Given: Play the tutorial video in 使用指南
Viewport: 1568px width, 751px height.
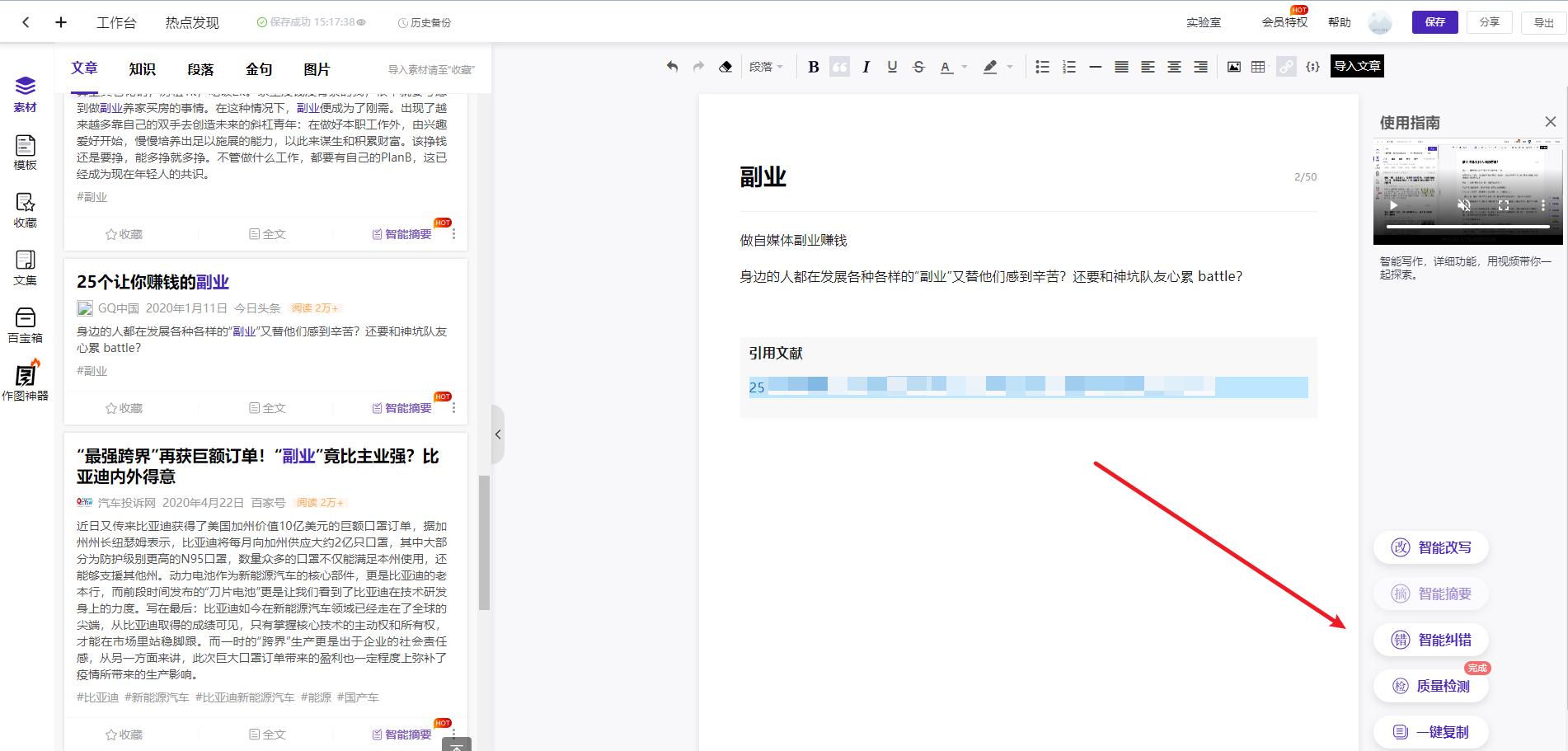Looking at the screenshot, I should [x=1393, y=204].
